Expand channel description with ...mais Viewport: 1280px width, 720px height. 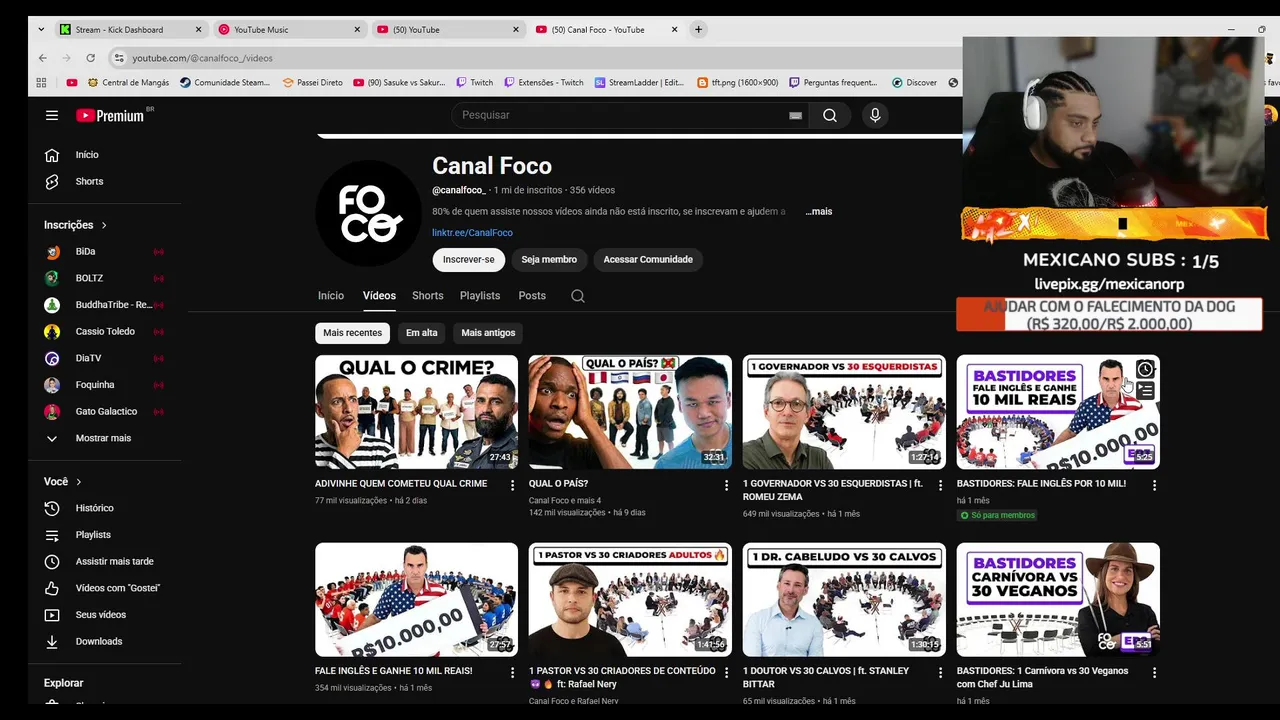point(818,212)
